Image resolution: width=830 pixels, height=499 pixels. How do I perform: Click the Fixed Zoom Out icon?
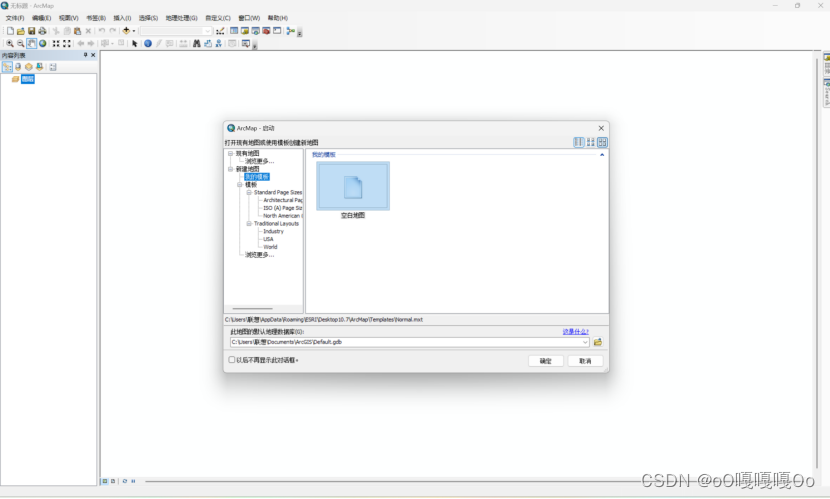[67, 44]
